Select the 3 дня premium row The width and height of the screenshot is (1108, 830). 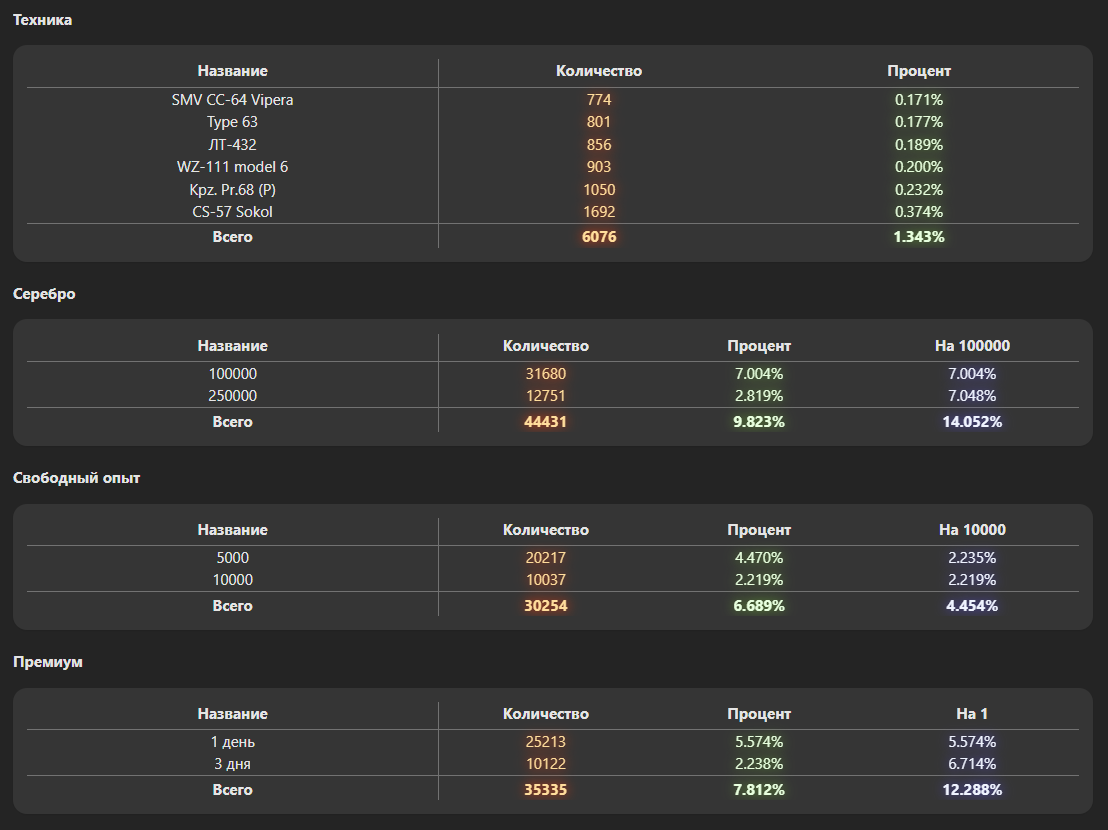tap(232, 764)
